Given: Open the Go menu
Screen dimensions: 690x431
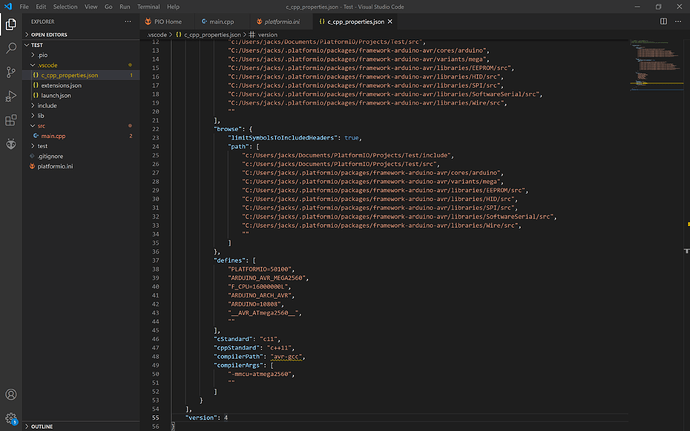Looking at the screenshot, I should pyautogui.click(x=108, y=7).
